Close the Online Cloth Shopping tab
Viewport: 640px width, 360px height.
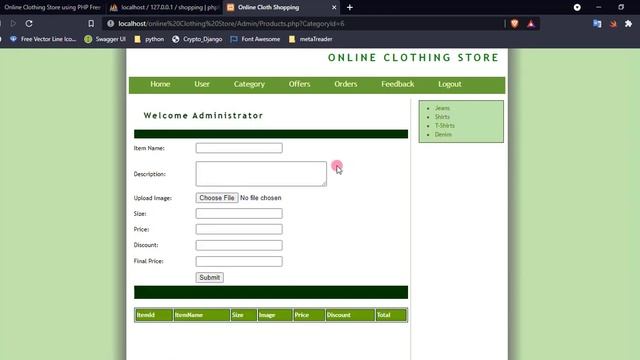(334, 7)
